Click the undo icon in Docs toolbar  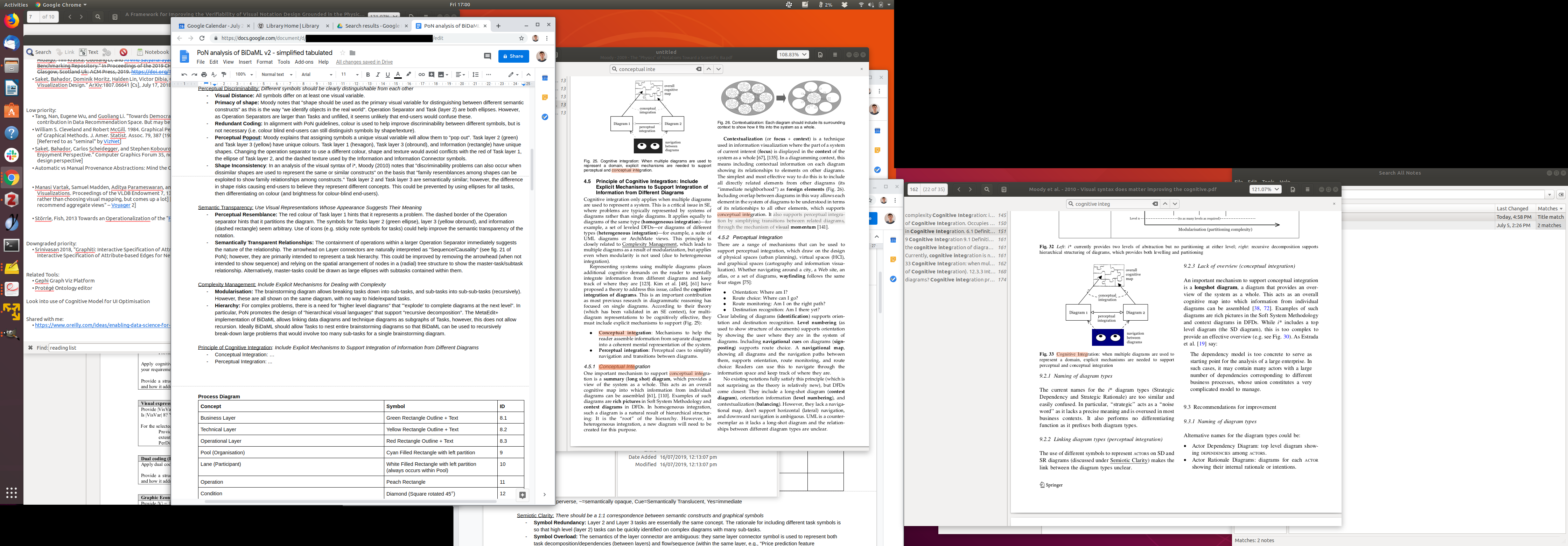click(x=184, y=75)
